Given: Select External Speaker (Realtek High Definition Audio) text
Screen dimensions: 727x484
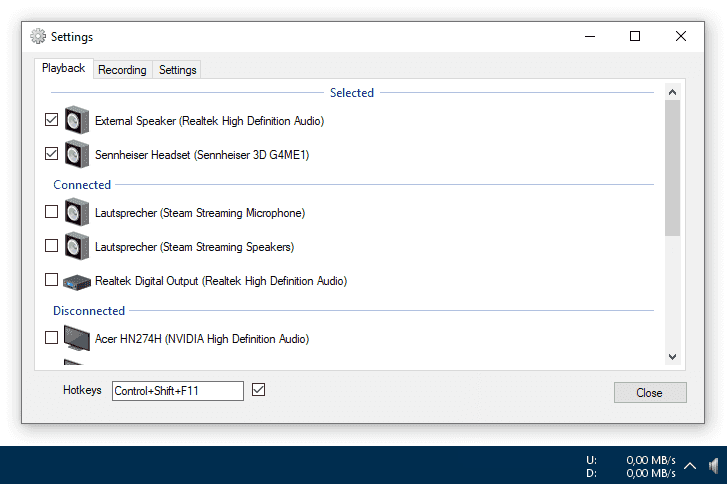Looking at the screenshot, I should coord(210,121).
